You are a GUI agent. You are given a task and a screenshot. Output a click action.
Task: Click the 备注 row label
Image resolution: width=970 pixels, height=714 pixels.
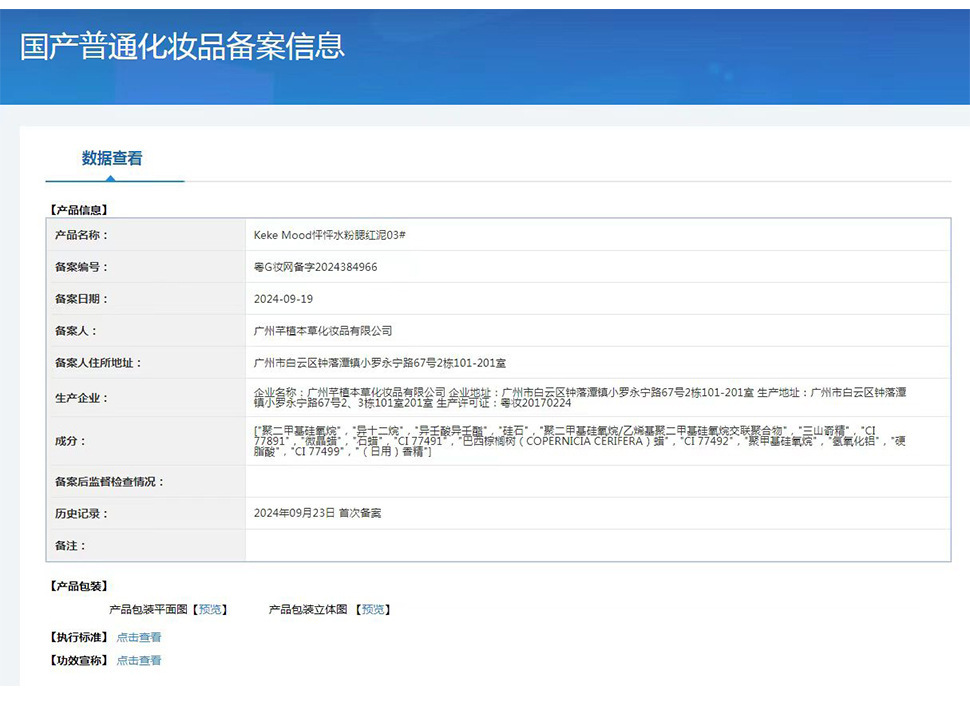coord(70,546)
